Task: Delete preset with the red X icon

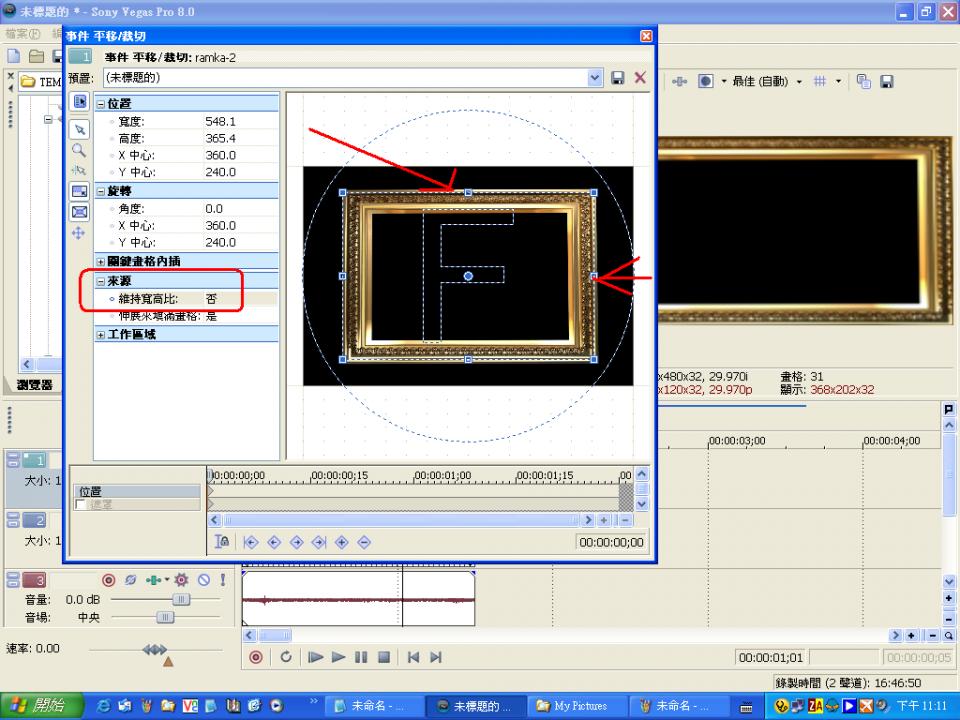Action: point(640,78)
